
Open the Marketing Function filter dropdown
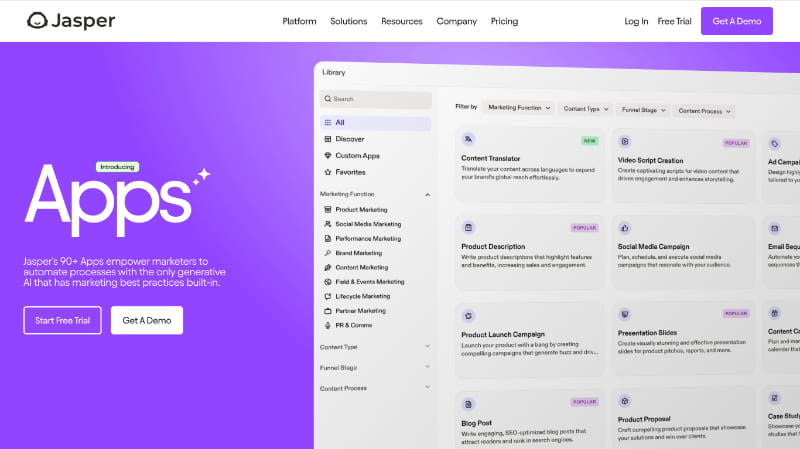point(518,108)
